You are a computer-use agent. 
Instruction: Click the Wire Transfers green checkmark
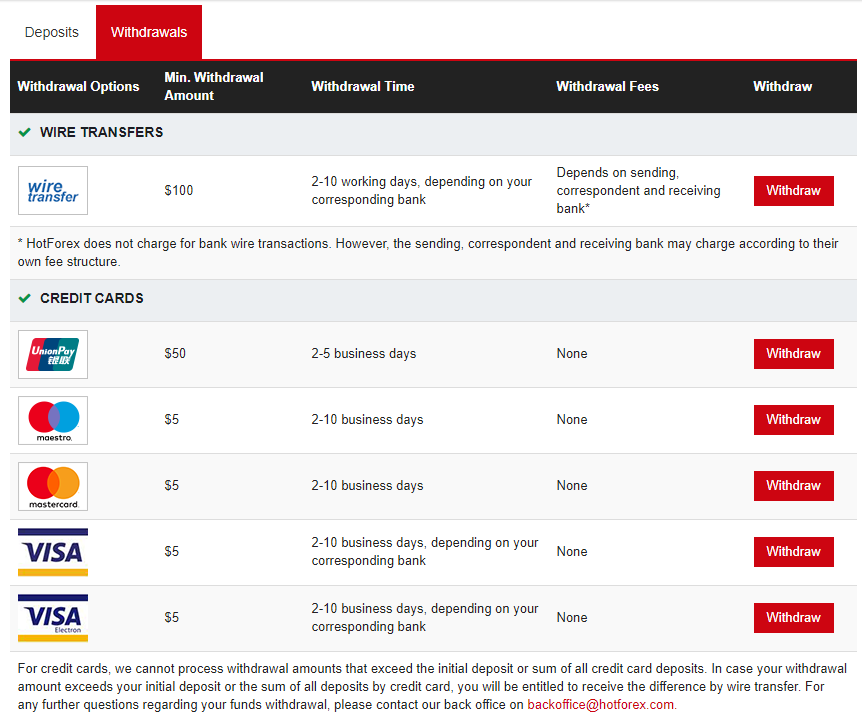pos(24,133)
